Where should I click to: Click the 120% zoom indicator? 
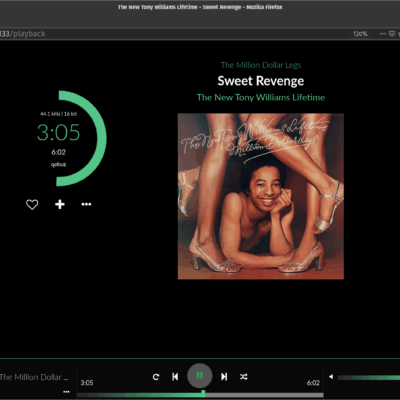coord(360,34)
